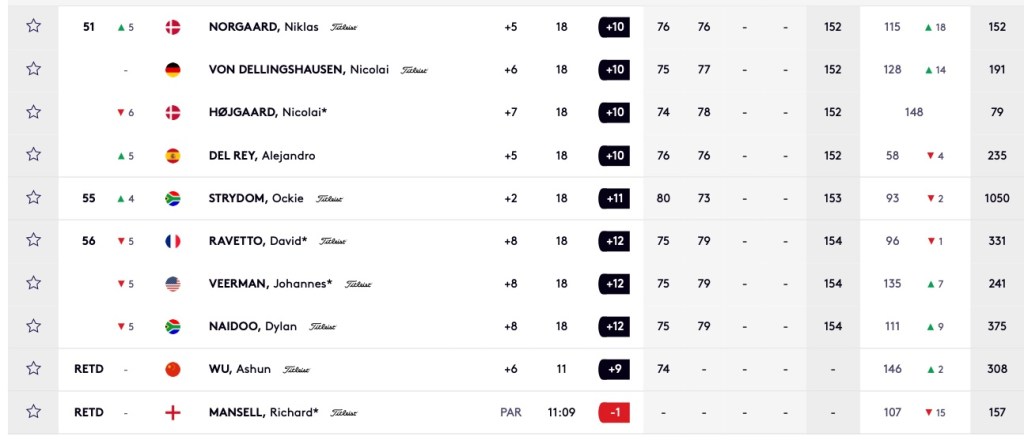Click South Africa flag beside Strydom

coord(172,198)
